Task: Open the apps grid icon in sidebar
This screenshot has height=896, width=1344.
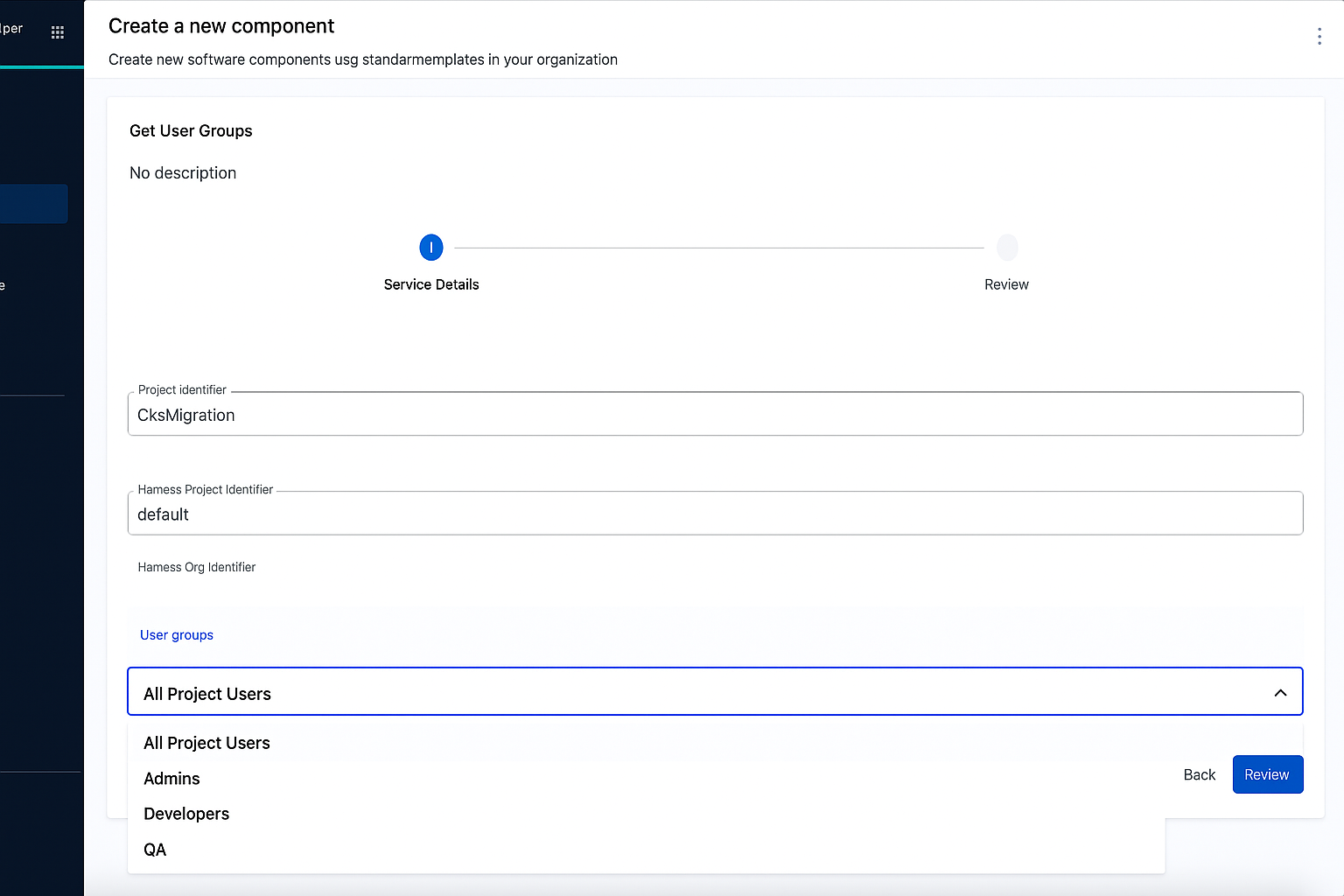Action: coord(58,32)
